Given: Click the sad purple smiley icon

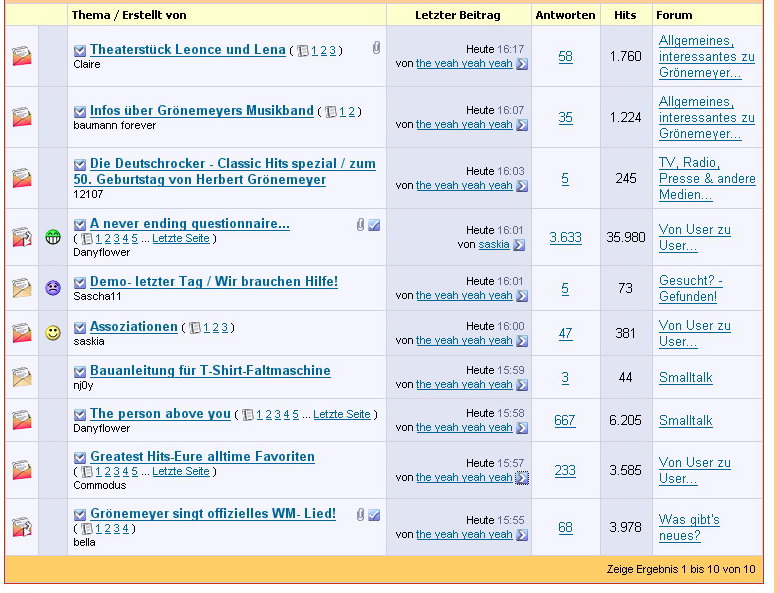Looking at the screenshot, I should click(53, 288).
